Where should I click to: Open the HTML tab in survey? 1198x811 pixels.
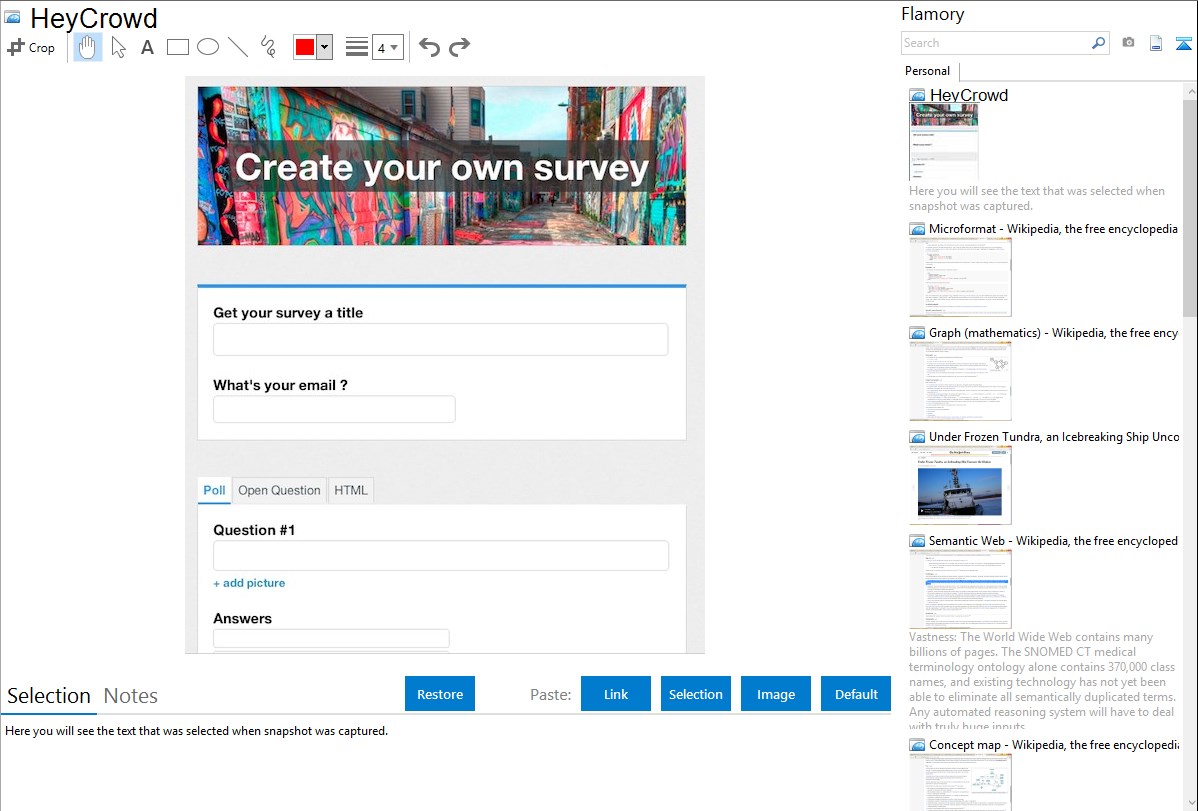(x=351, y=490)
